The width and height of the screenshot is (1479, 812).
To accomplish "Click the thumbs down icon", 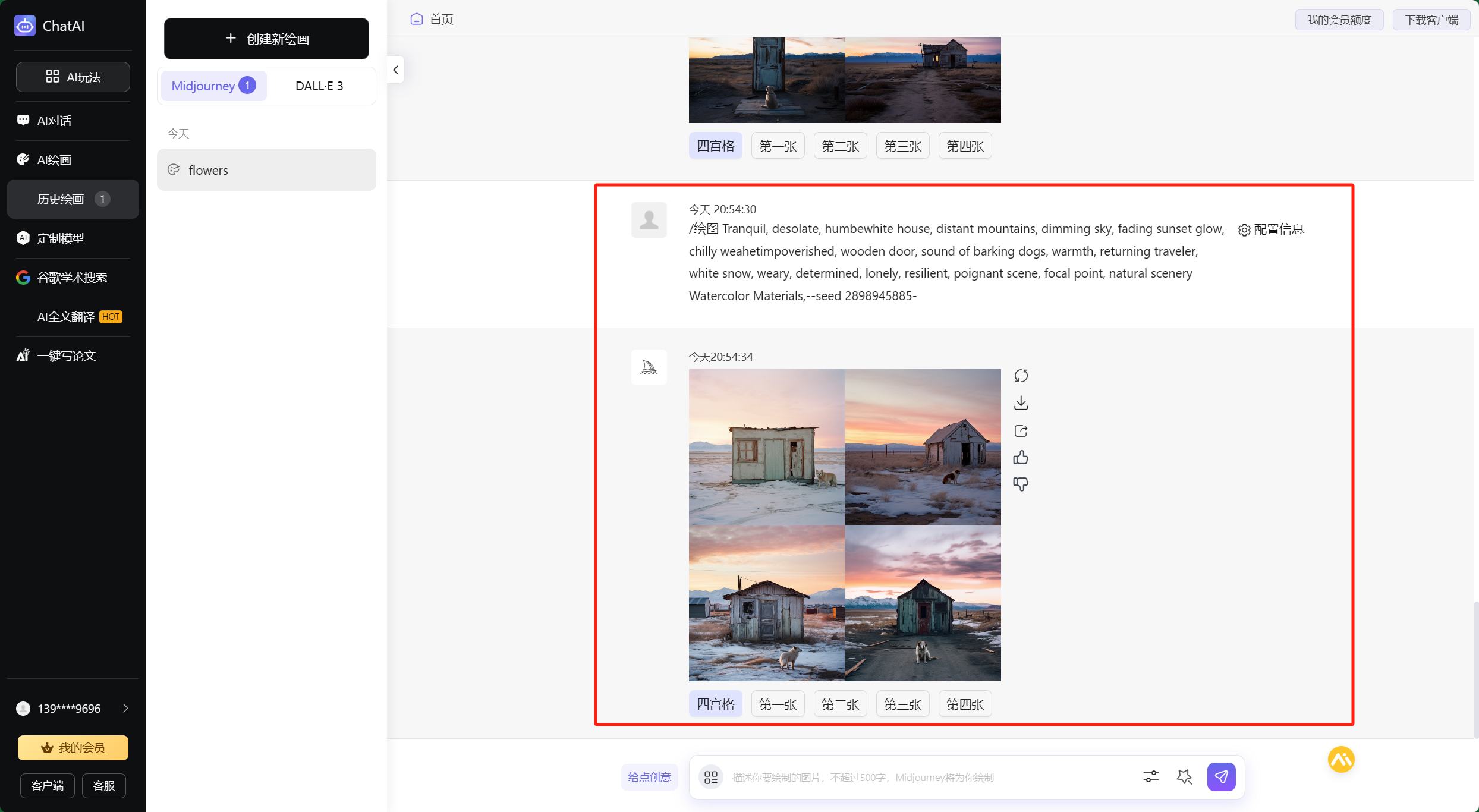I will tap(1021, 484).
